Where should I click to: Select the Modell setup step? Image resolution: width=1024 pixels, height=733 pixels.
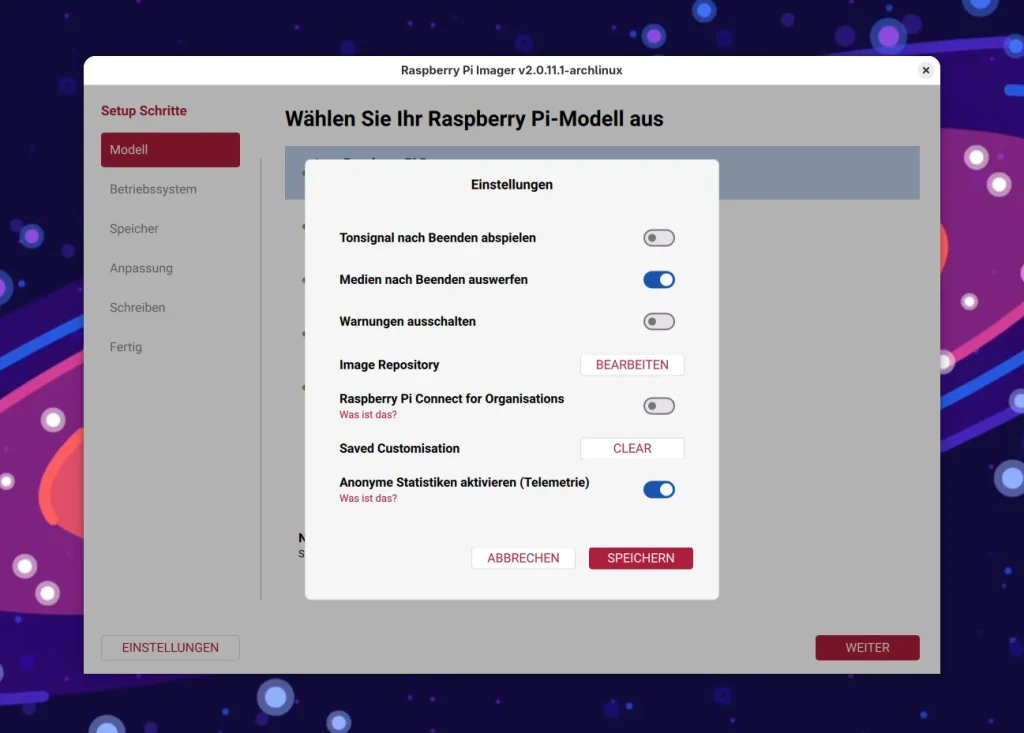(x=170, y=150)
